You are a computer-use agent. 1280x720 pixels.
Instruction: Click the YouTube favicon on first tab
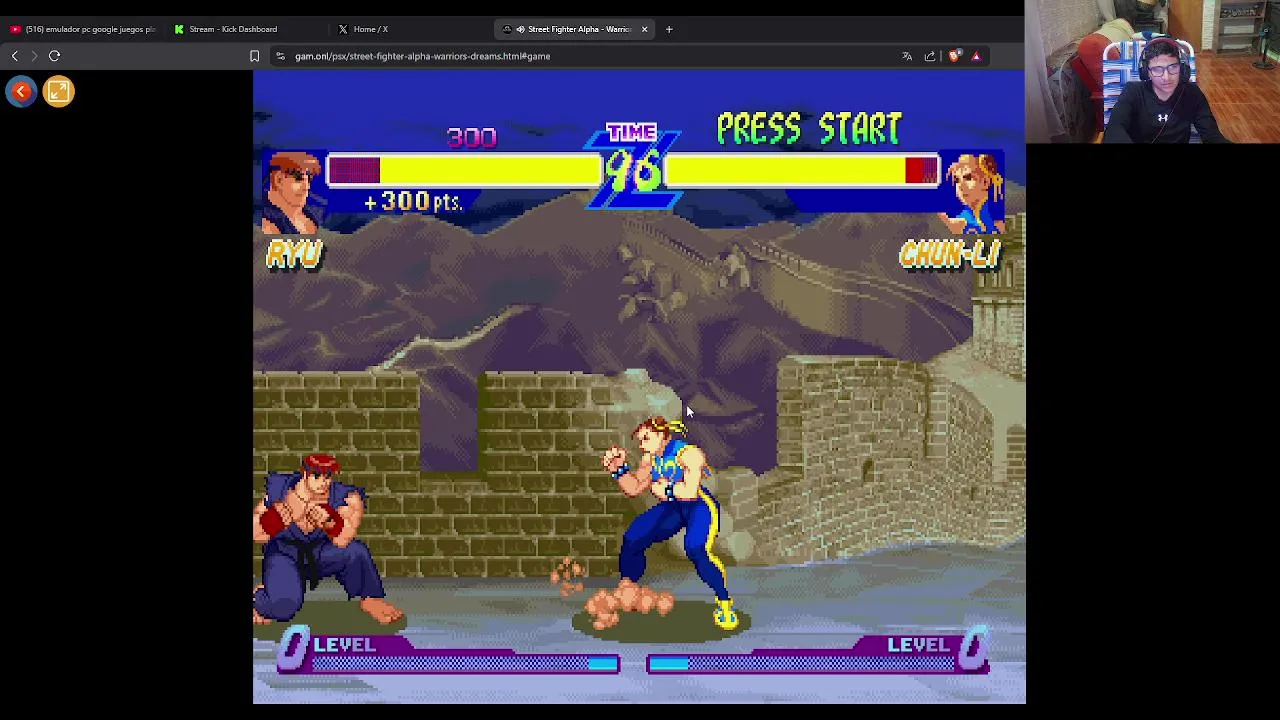(x=15, y=29)
